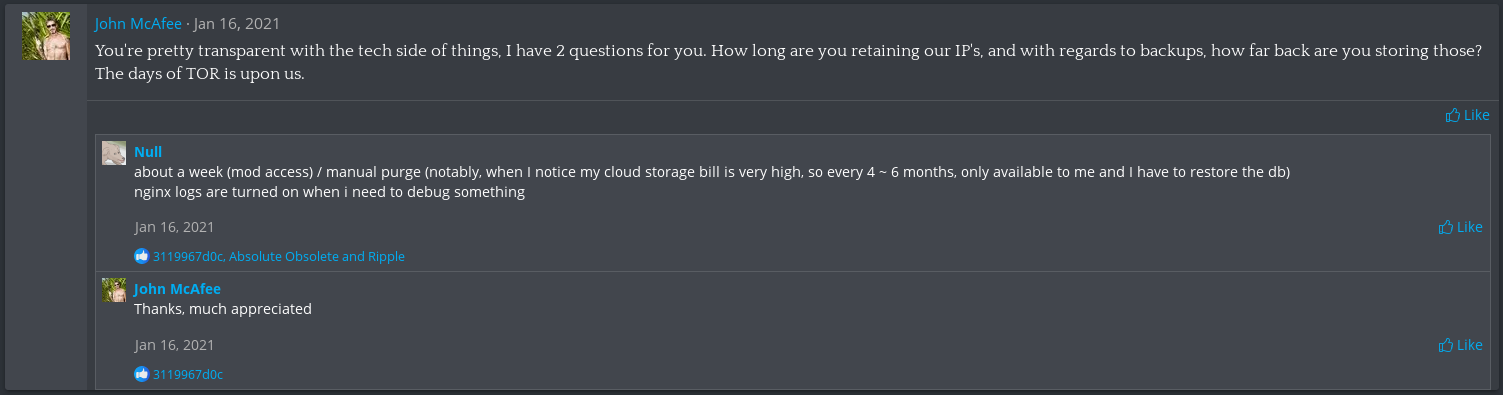
Task: Open the Jan 16, 2021 post header date
Action: coord(237,23)
